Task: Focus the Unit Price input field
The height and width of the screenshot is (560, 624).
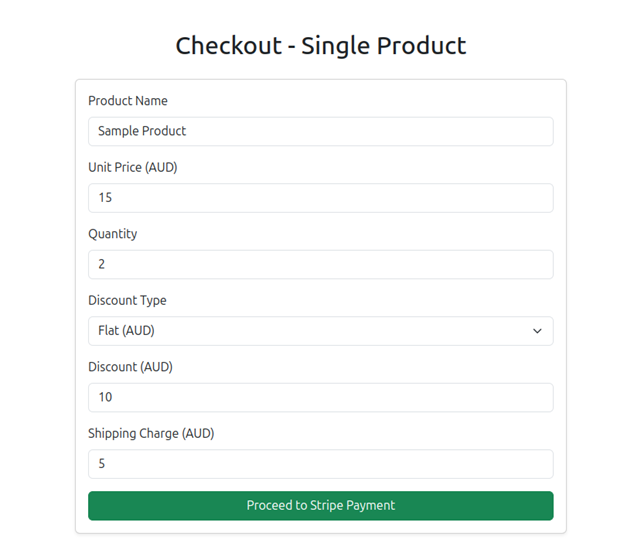Action: pyautogui.click(x=320, y=198)
